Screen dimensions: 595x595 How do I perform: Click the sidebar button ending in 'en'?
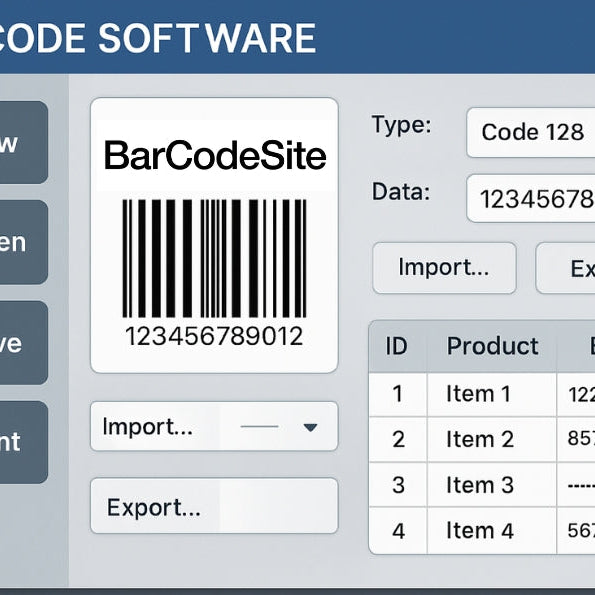[x=24, y=242]
